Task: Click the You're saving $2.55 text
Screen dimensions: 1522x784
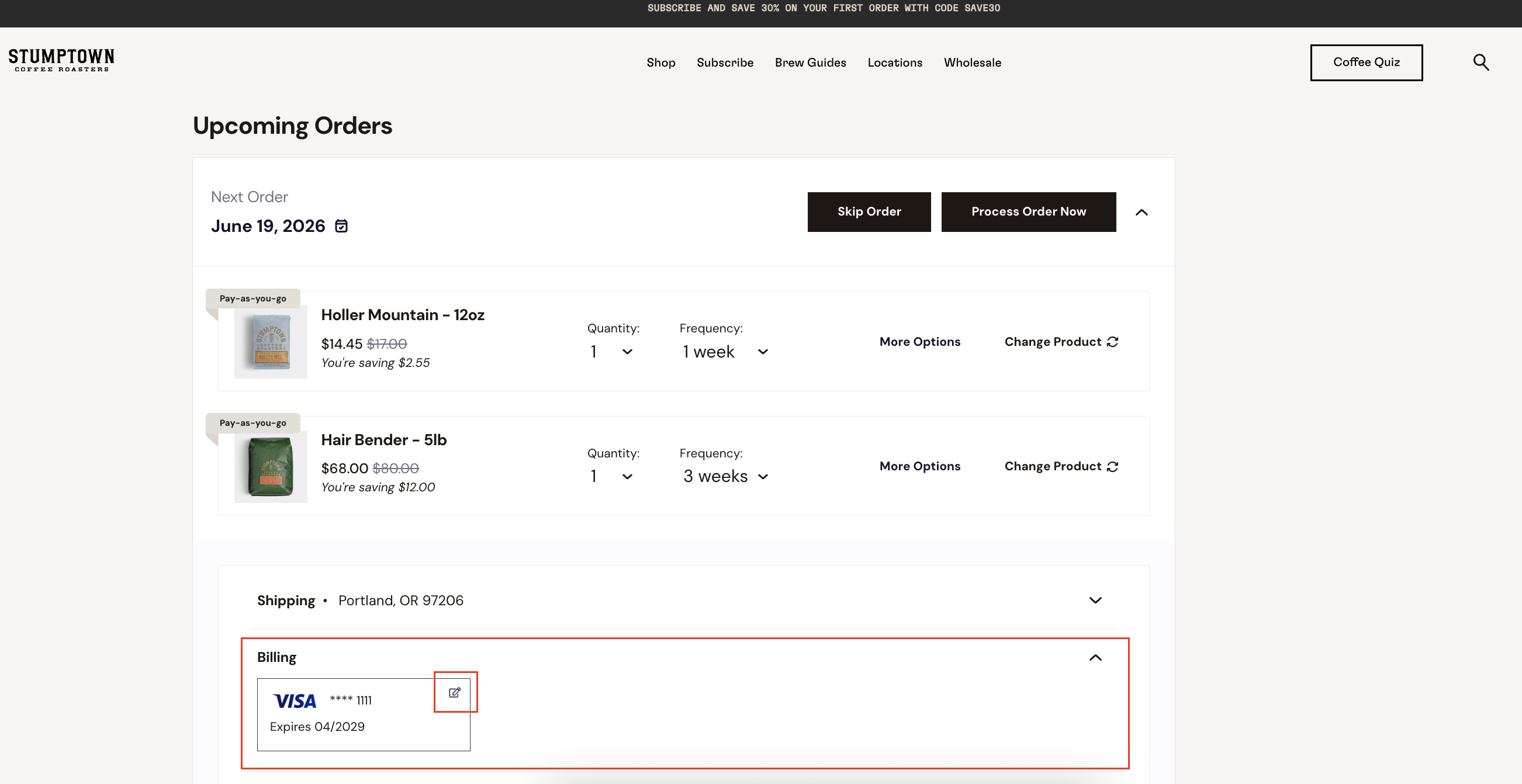Action: pyautogui.click(x=375, y=362)
